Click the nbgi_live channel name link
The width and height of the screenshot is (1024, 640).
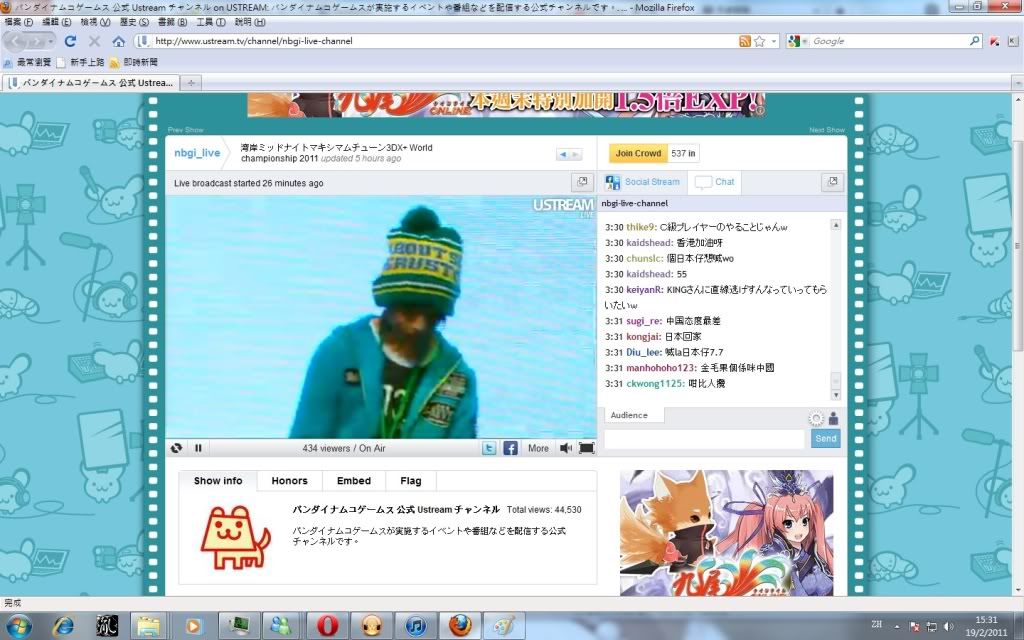197,153
